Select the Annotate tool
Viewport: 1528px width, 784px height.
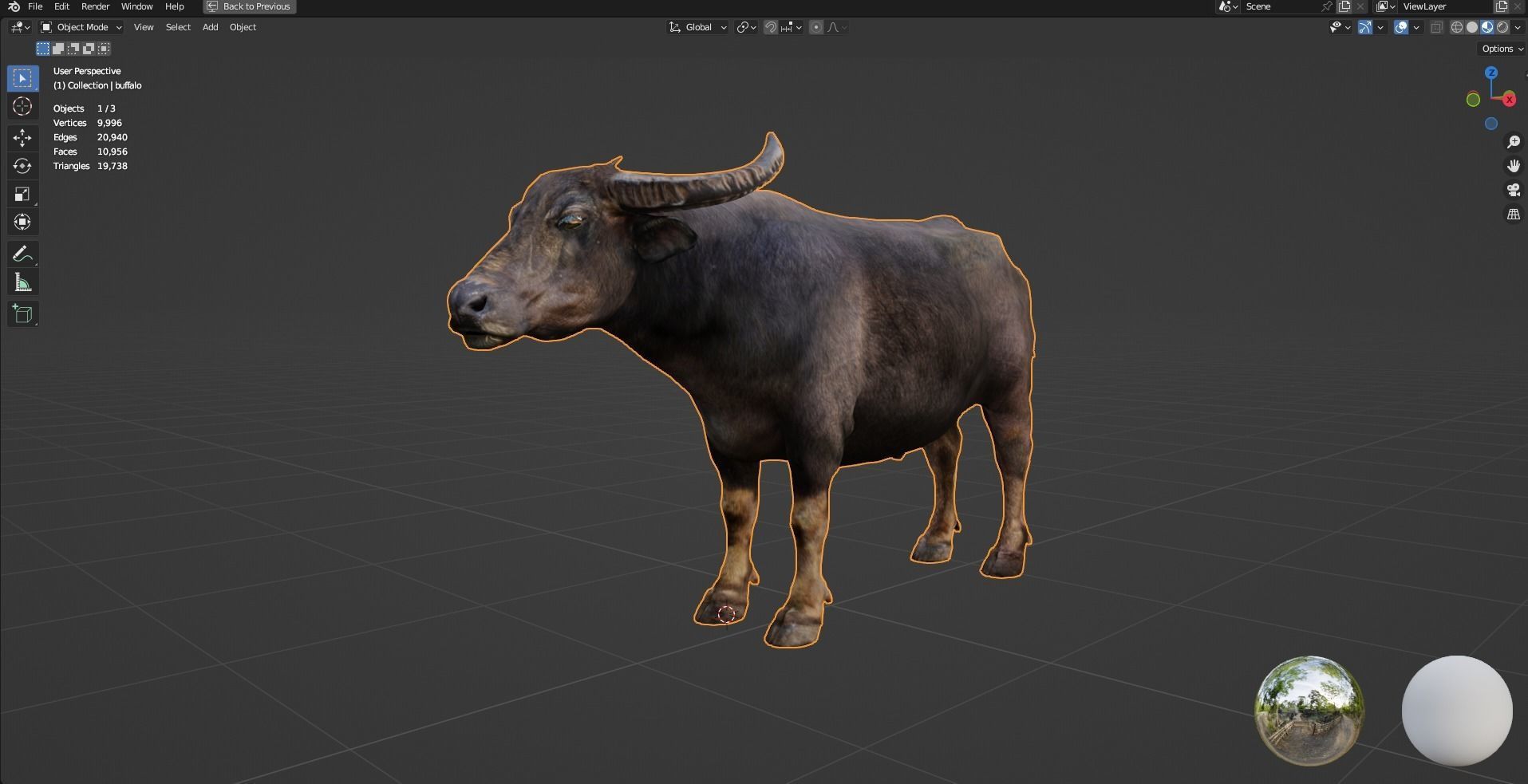[22, 254]
